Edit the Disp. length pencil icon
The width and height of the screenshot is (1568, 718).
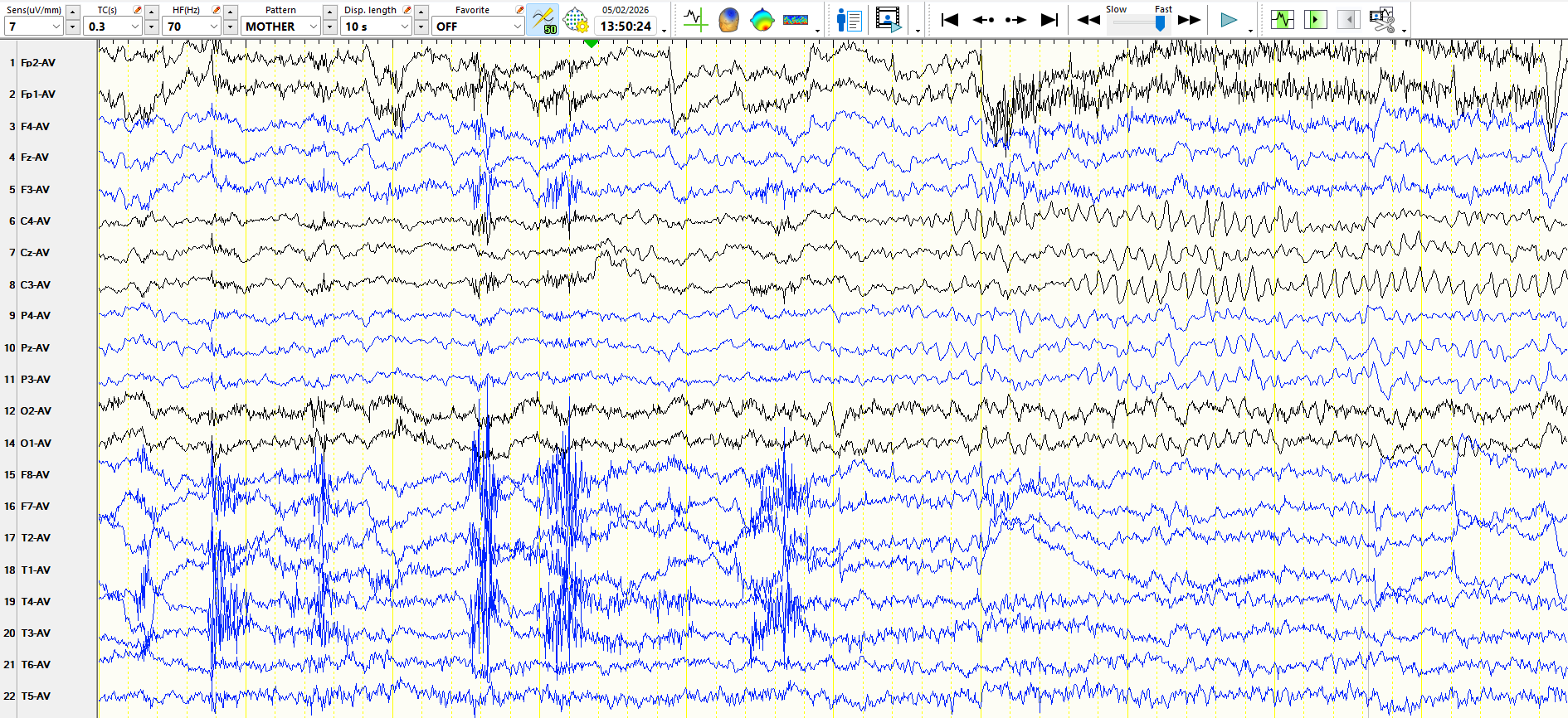pos(407,10)
